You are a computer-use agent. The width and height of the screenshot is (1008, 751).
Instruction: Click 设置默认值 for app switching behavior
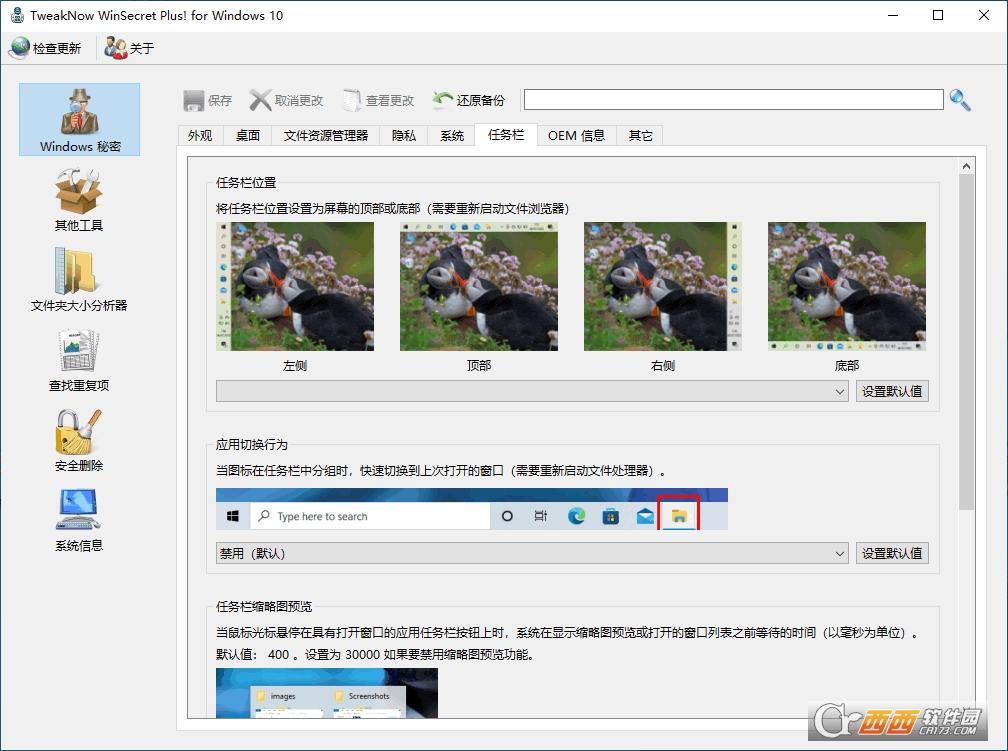click(x=892, y=553)
